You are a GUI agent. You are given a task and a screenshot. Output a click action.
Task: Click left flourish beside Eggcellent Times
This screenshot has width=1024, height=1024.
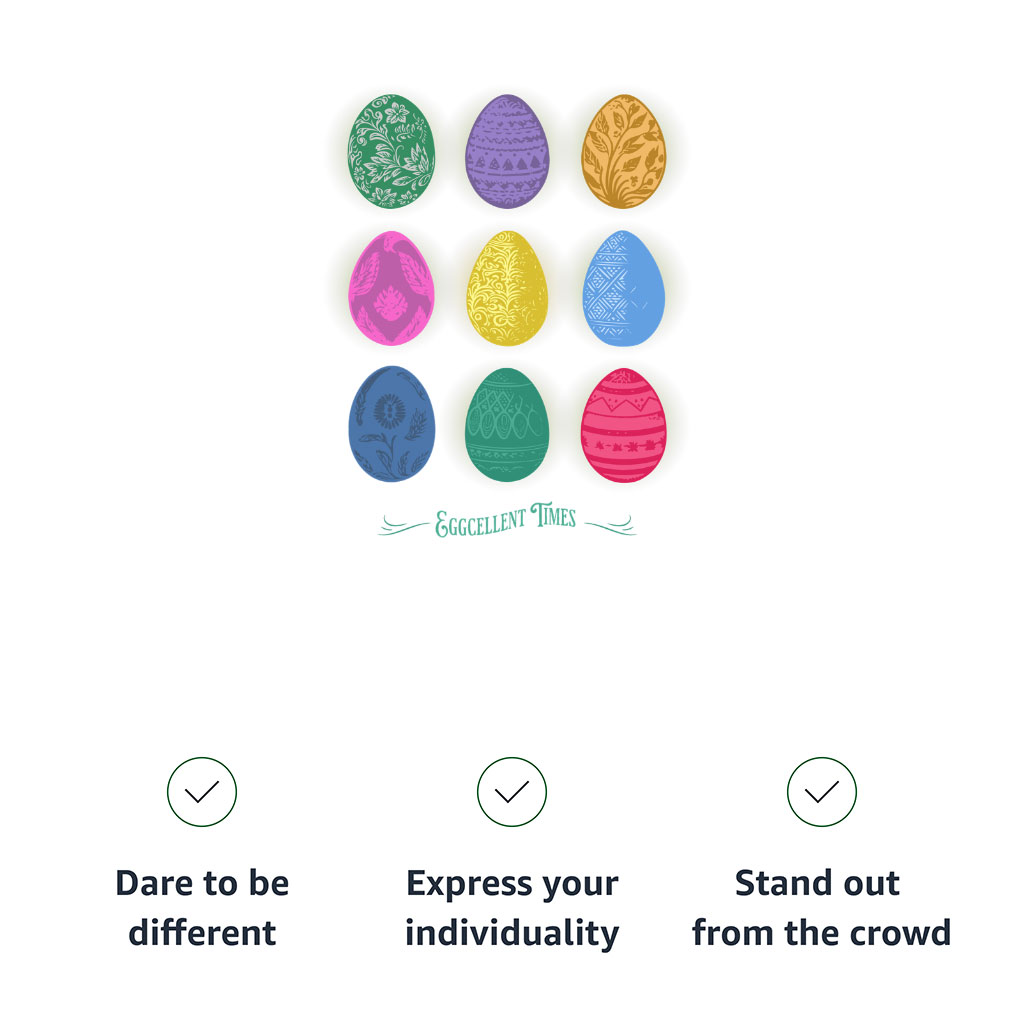click(x=404, y=525)
